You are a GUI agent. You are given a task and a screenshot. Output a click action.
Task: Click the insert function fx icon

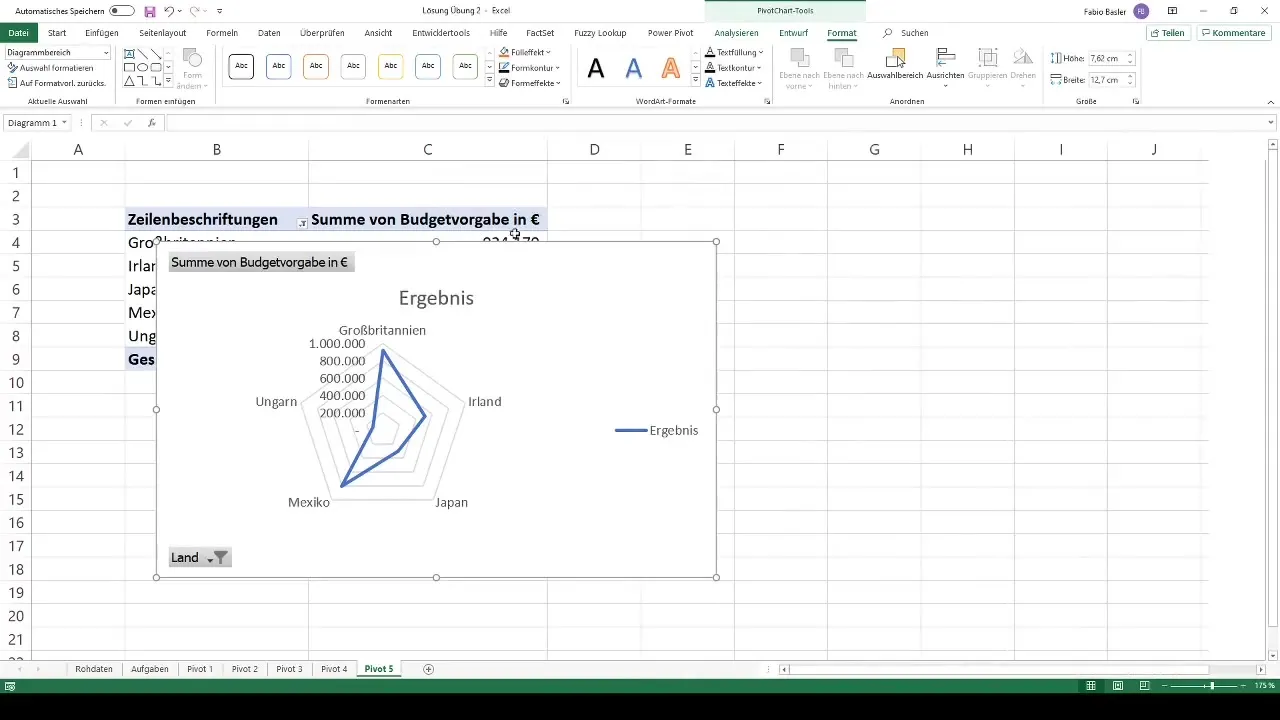point(152,123)
